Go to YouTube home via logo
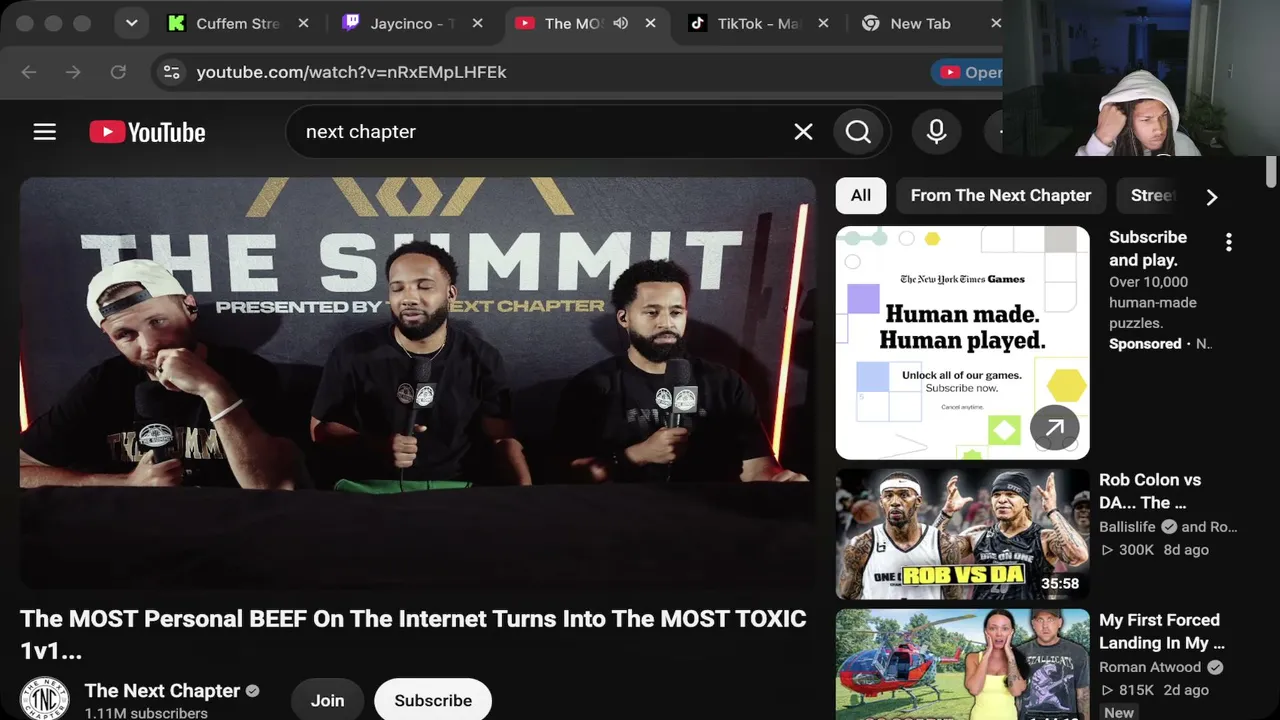Image resolution: width=1280 pixels, height=720 pixels. point(147,132)
